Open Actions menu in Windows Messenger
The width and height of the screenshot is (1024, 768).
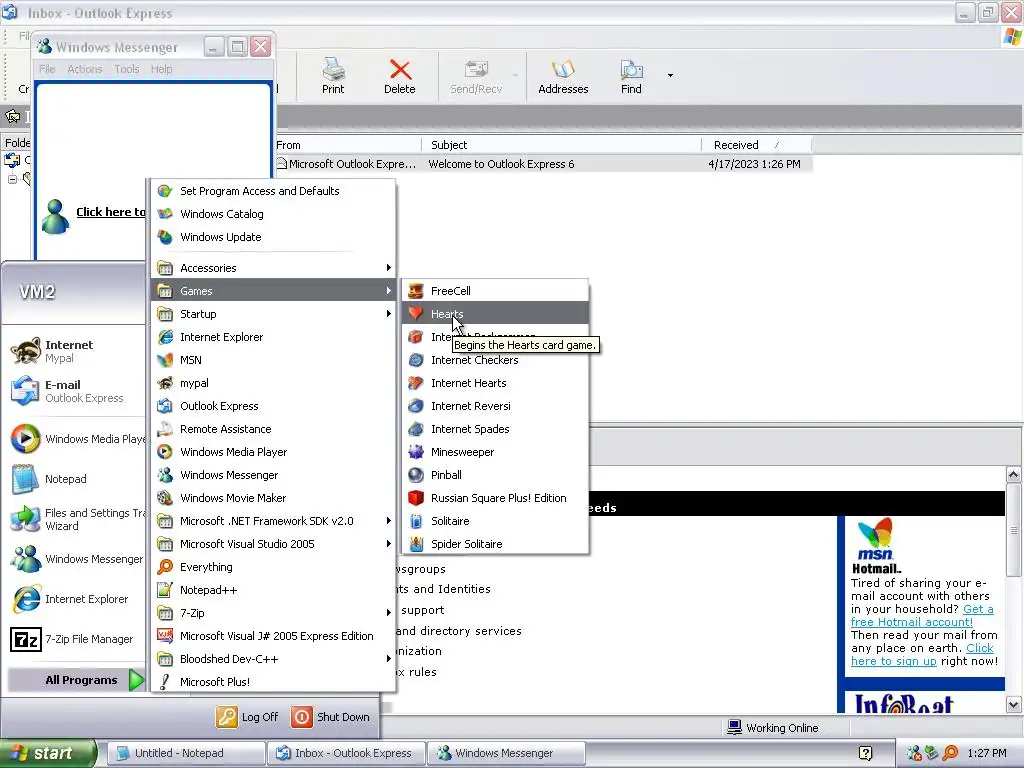click(x=85, y=69)
